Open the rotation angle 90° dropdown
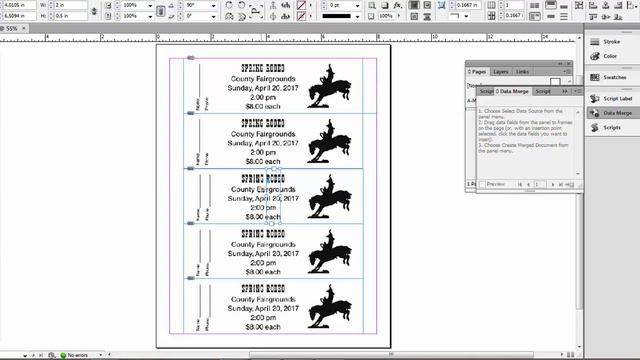Screen dimensions: 640x360 pos(213,6)
